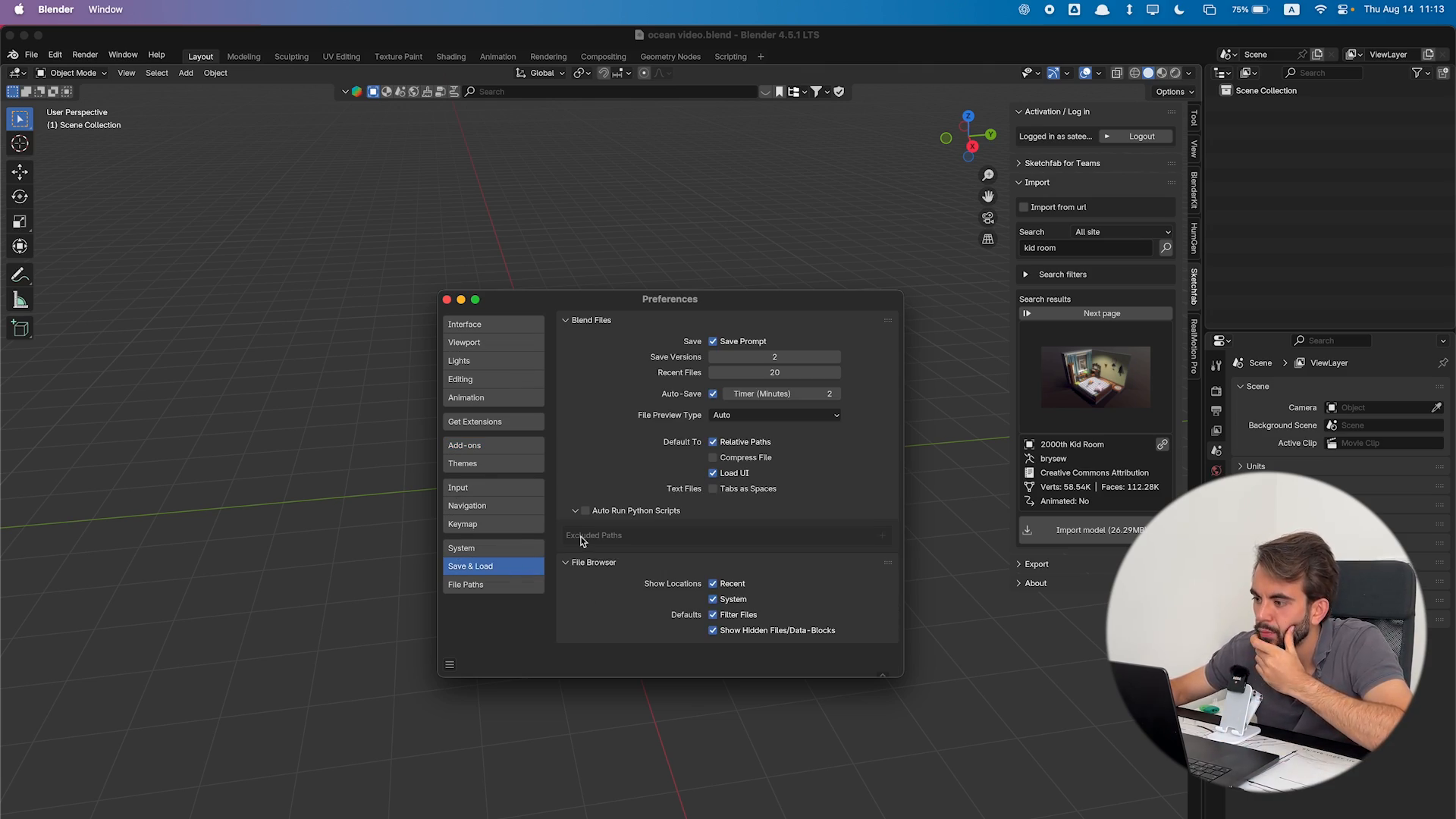Viewport: 1456px width, 819px height.
Task: Click the Logout button
Action: (x=1141, y=136)
